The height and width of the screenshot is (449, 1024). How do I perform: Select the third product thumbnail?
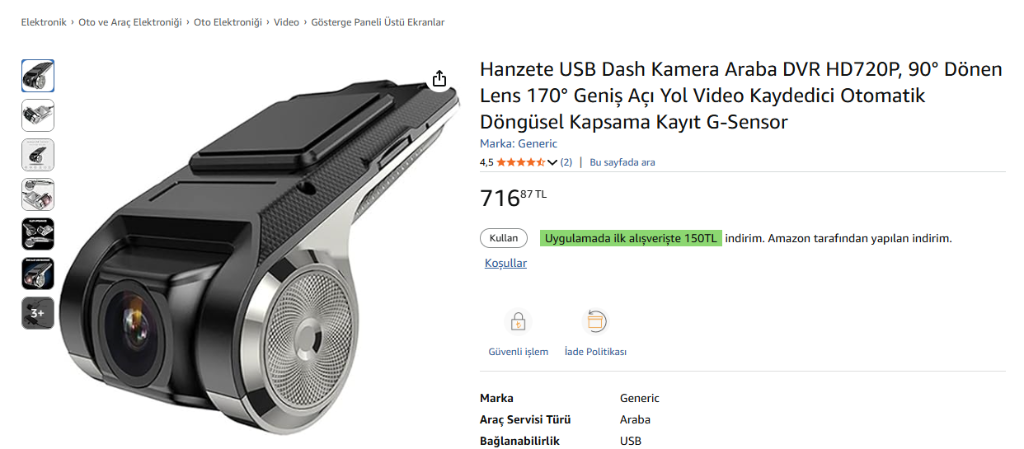(x=38, y=155)
